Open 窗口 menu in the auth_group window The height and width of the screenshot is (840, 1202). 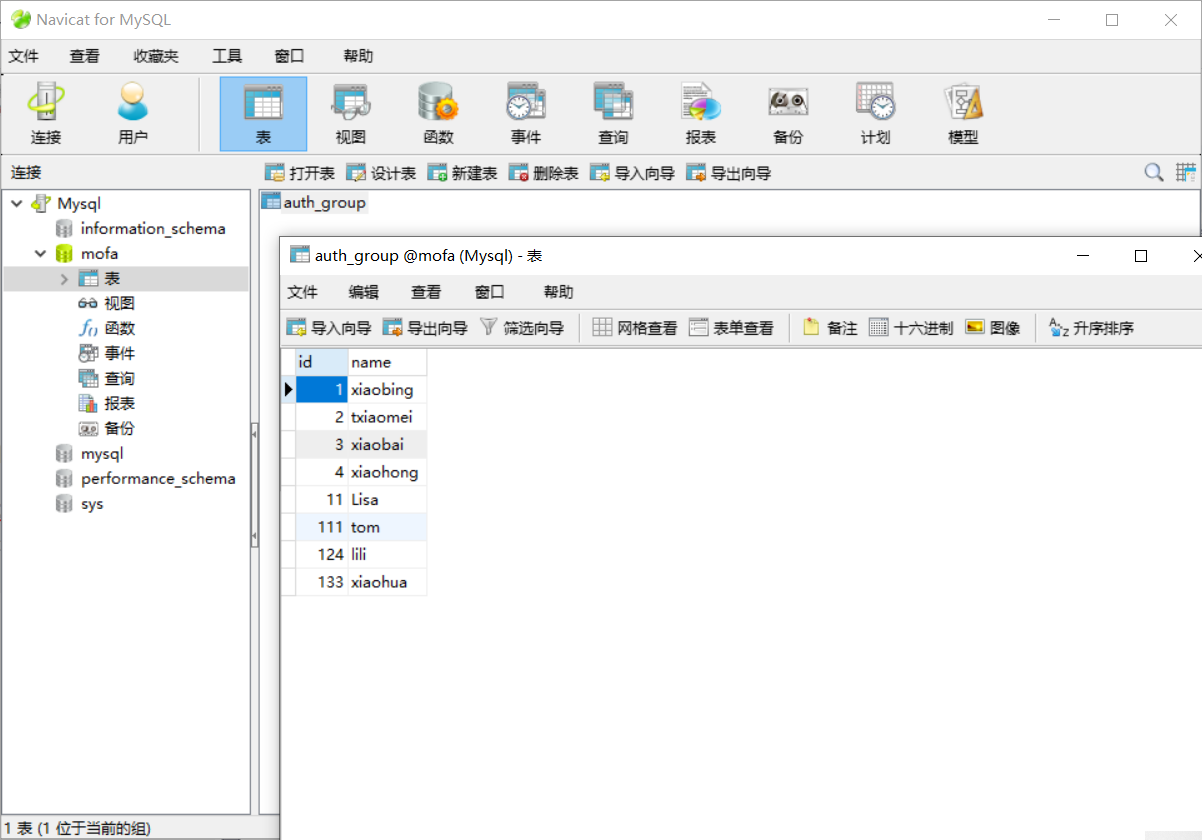(x=489, y=292)
